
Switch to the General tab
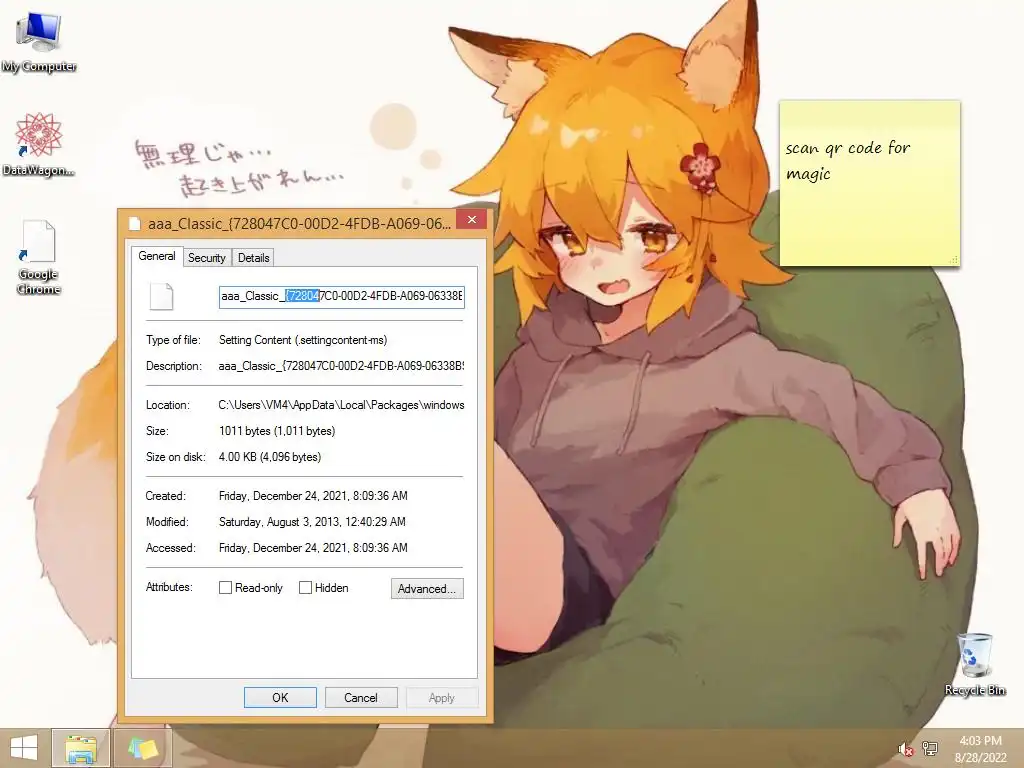(x=157, y=256)
